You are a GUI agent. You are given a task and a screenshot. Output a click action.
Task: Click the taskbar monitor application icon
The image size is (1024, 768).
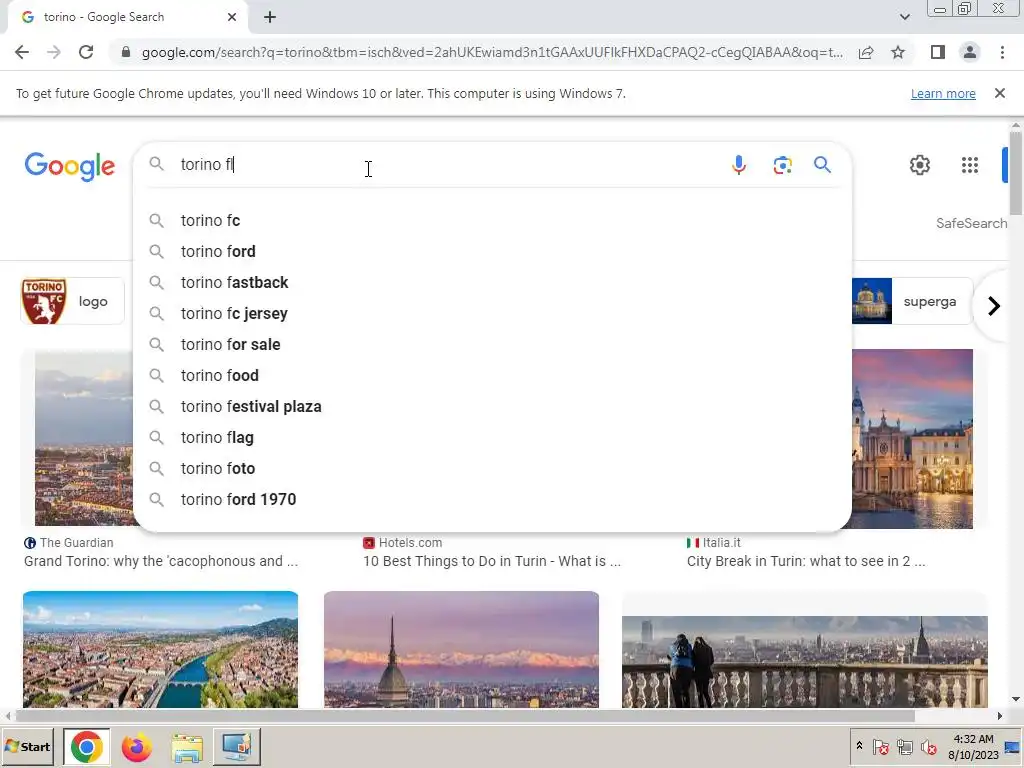point(236,746)
